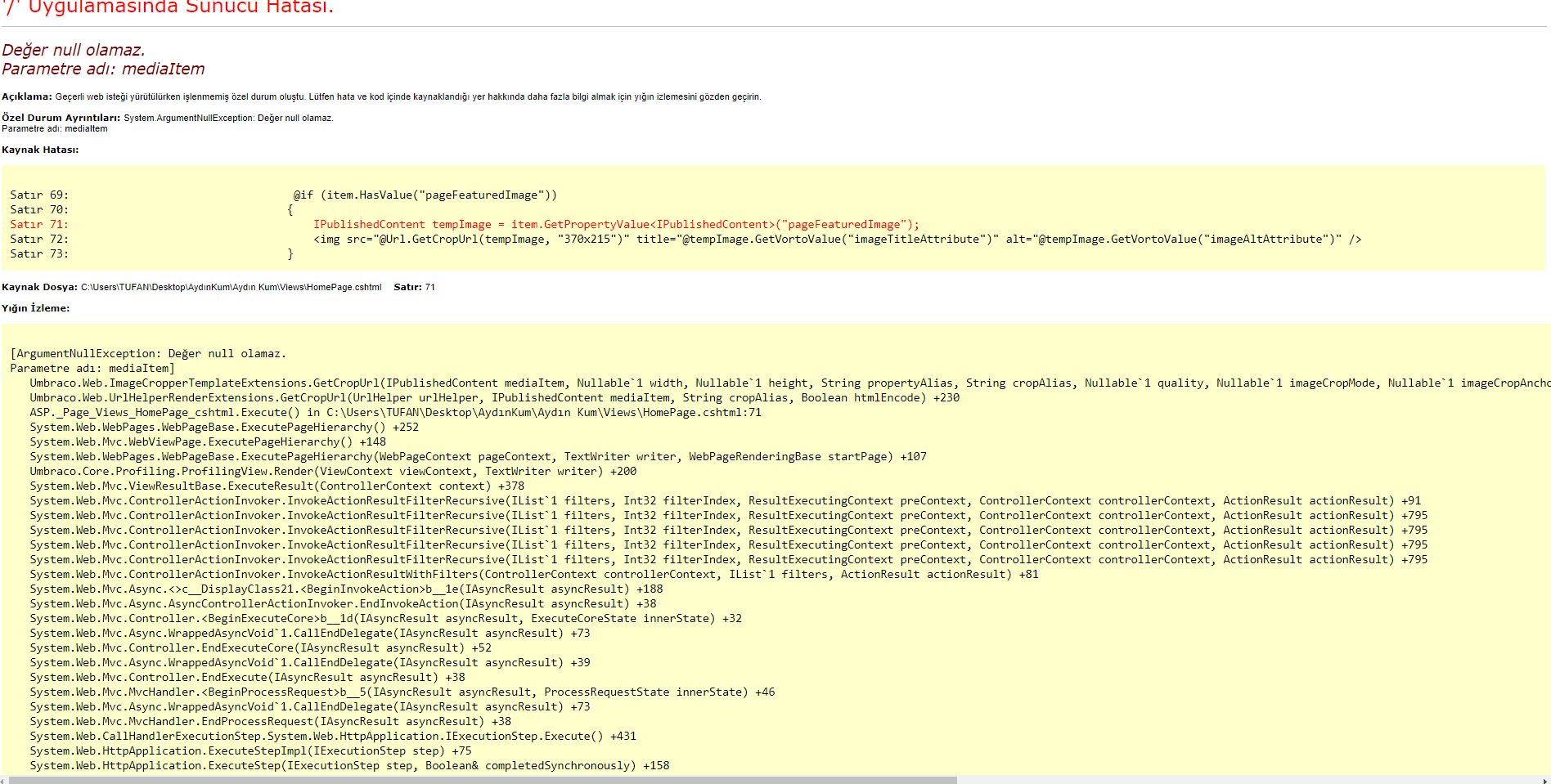Click the red IPublishedContent tempImage code line
Image resolution: width=1551 pixels, height=784 pixels.
pyautogui.click(x=616, y=225)
